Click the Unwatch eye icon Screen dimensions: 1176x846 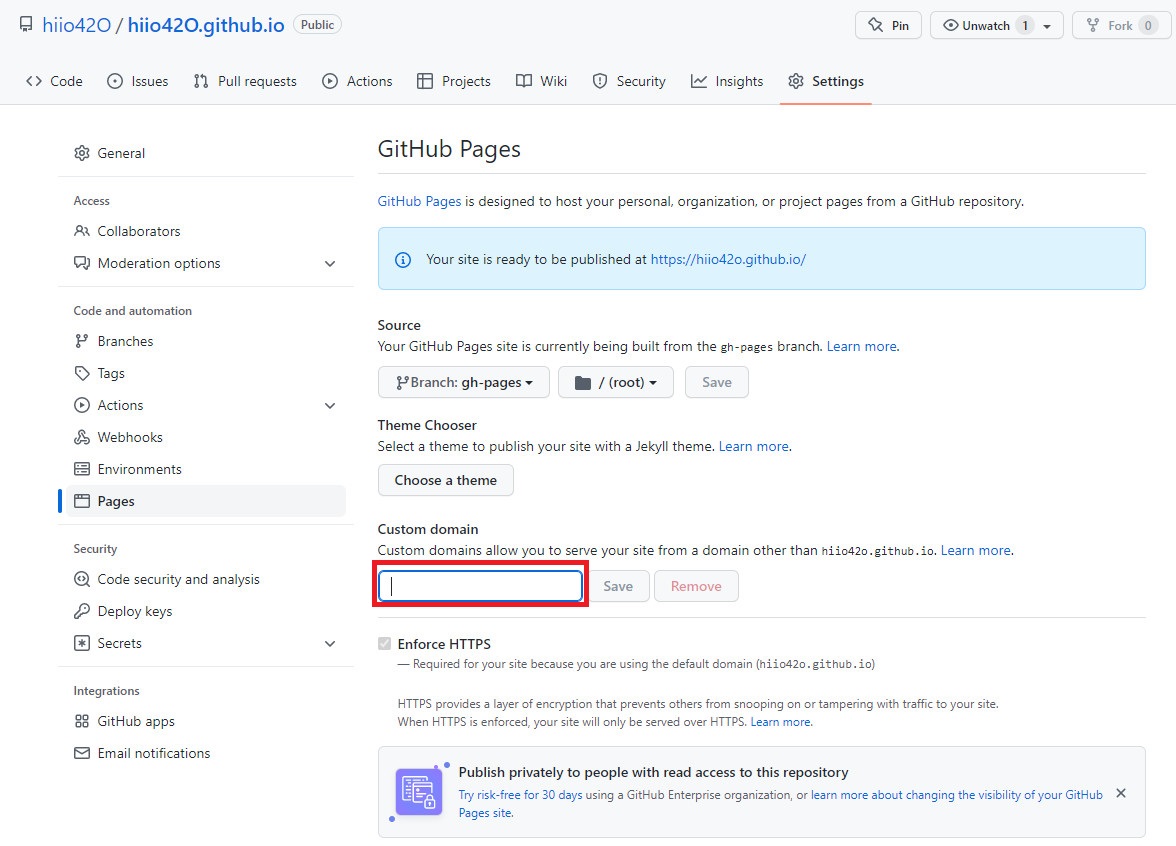click(x=950, y=25)
